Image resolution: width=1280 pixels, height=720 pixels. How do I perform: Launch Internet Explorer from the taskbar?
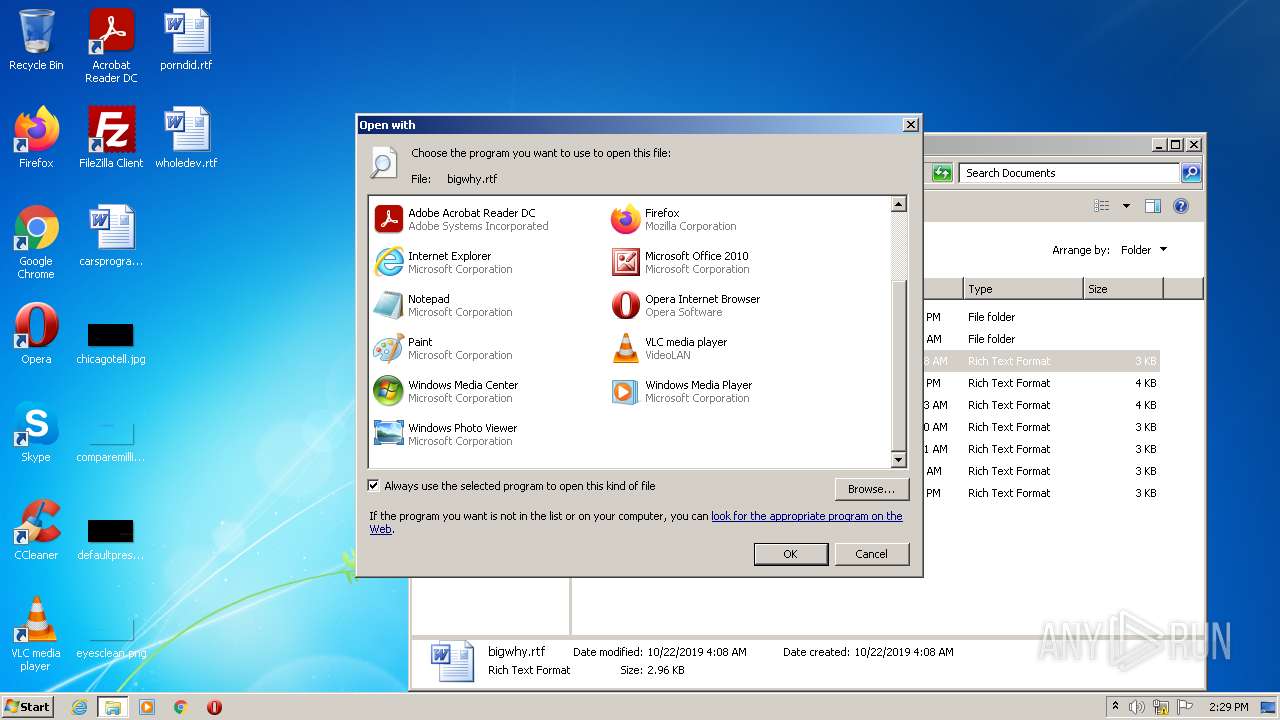(x=79, y=707)
